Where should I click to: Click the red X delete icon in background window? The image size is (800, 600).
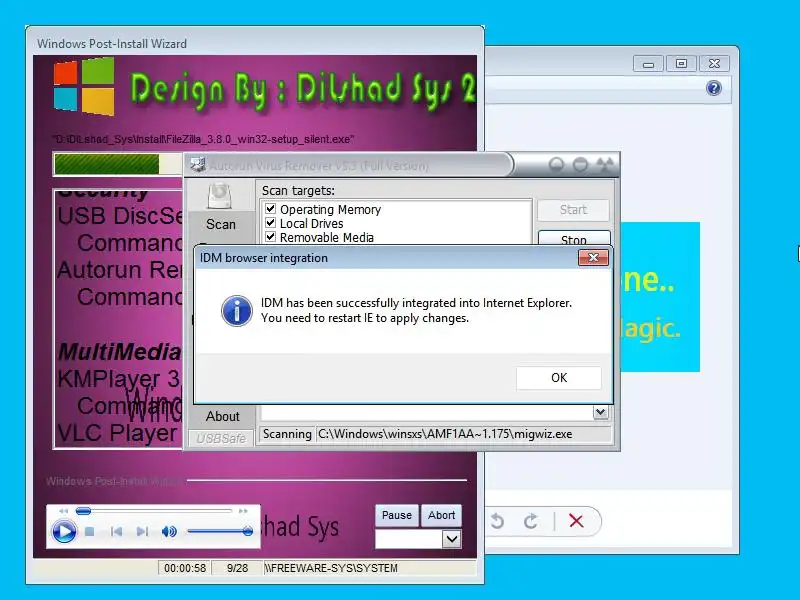pyautogui.click(x=576, y=521)
